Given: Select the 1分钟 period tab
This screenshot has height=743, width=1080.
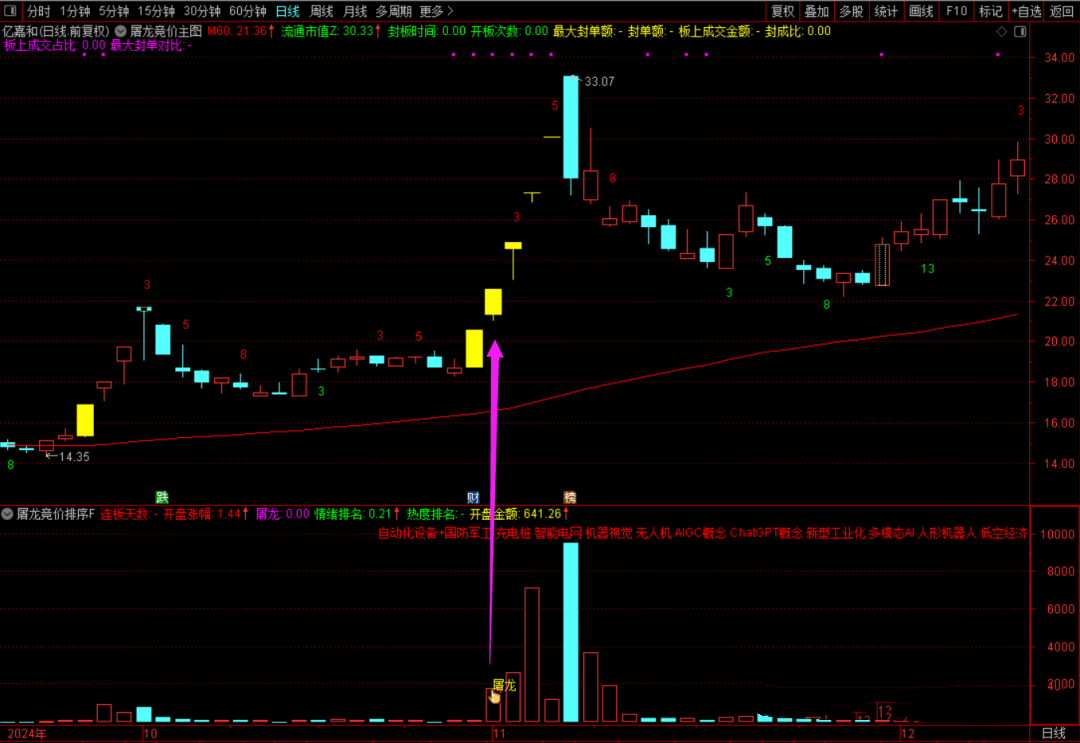Looking at the screenshot, I should click(75, 11).
